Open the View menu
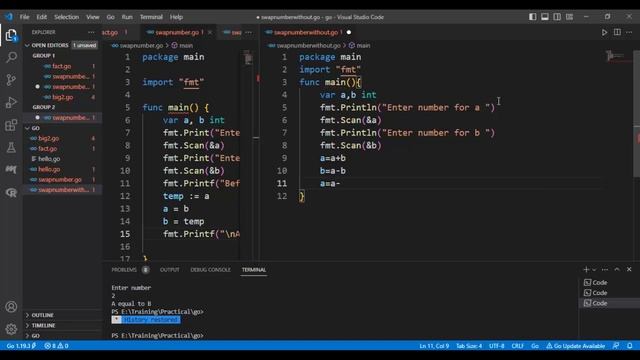The width and height of the screenshot is (640, 360). (93, 17)
